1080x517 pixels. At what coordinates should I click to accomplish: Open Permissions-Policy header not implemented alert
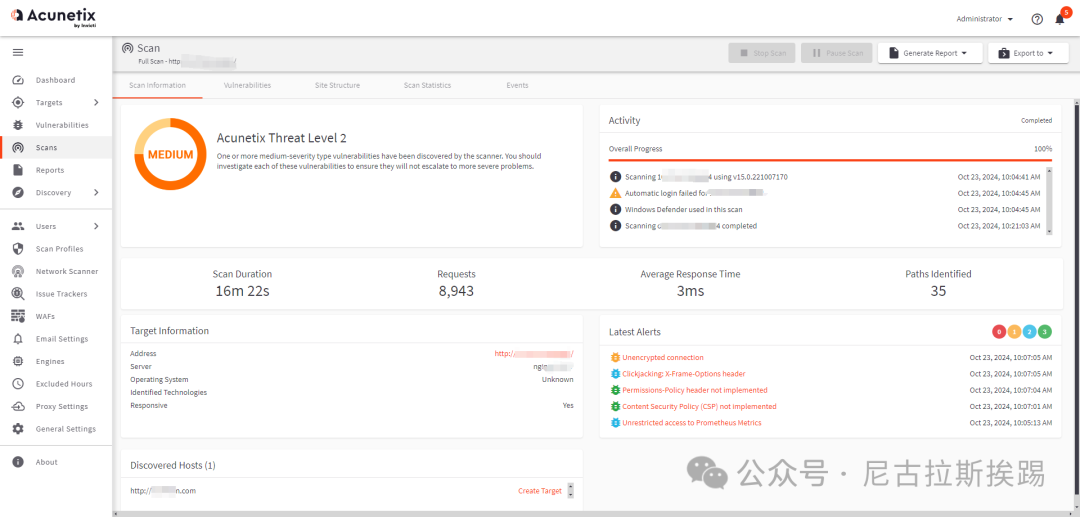pos(694,390)
